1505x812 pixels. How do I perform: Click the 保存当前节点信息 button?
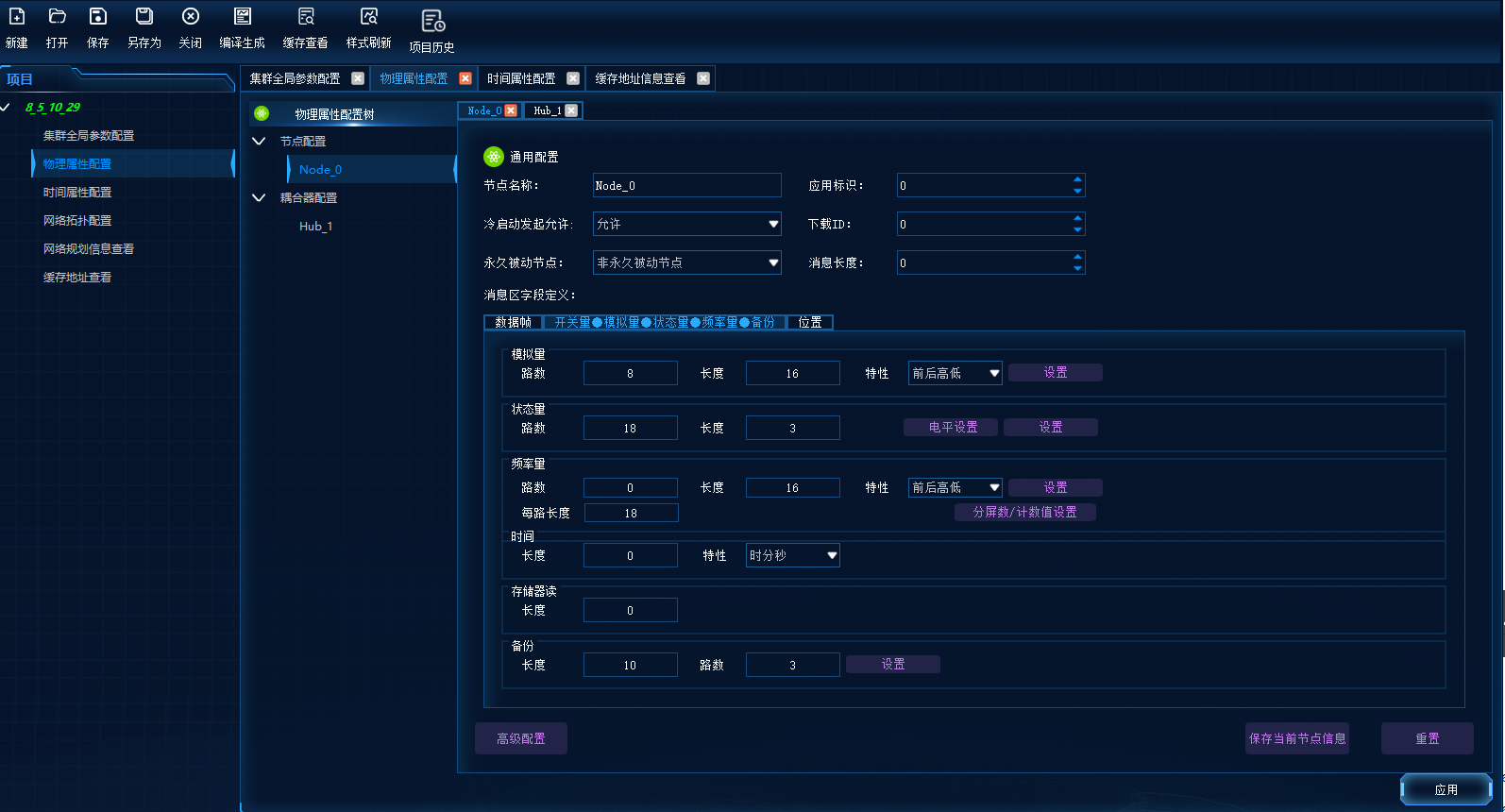(1297, 738)
